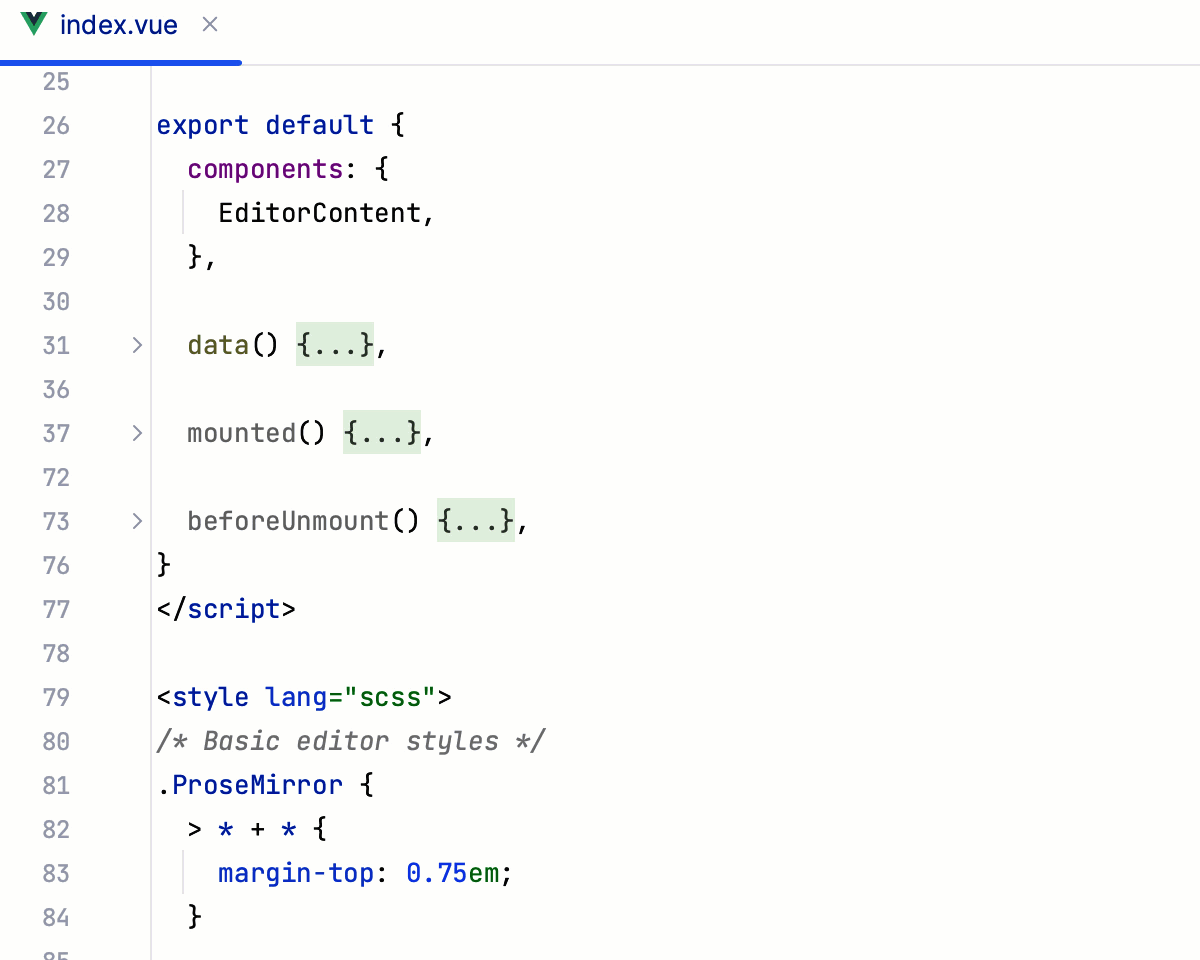This screenshot has width=1200, height=960.
Task: Click the unfold arrow at line 73
Action: pos(136,521)
